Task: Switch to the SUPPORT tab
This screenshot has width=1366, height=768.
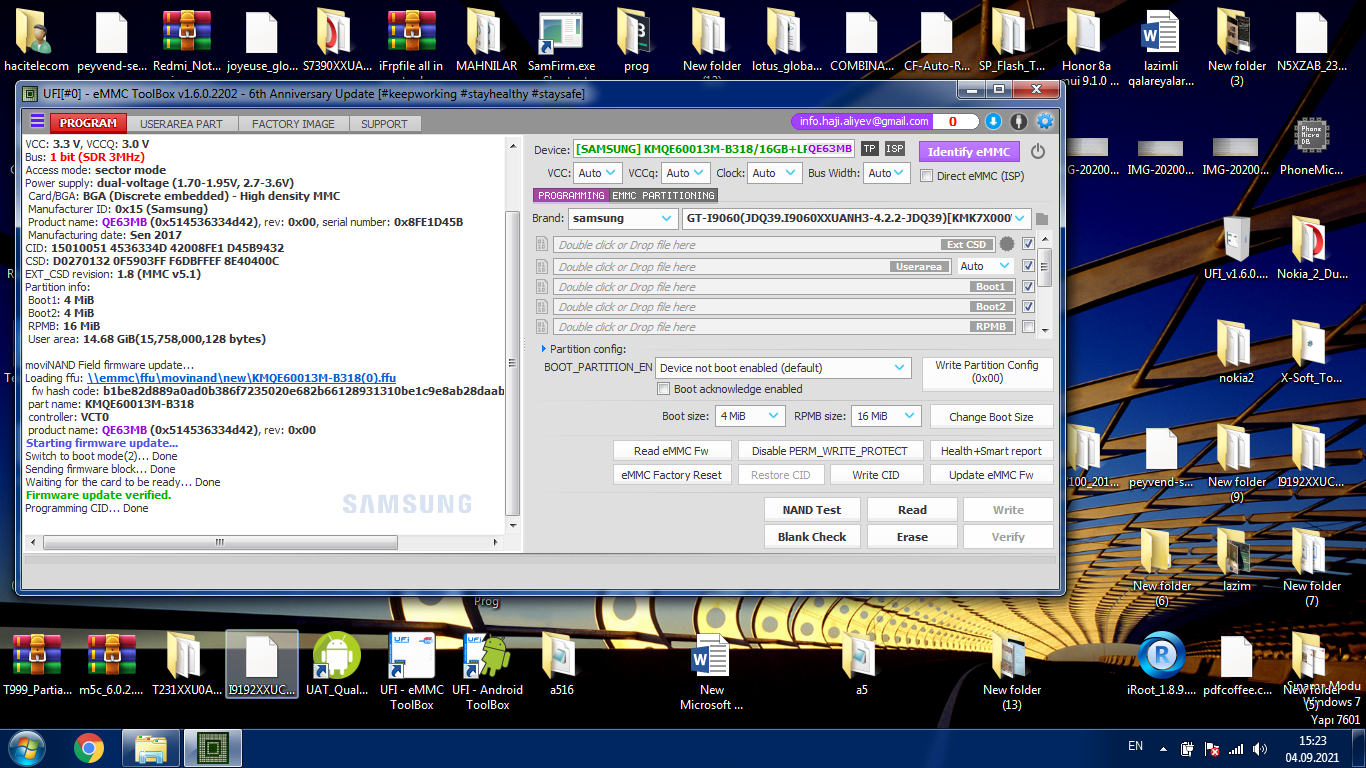Action: 385,124
